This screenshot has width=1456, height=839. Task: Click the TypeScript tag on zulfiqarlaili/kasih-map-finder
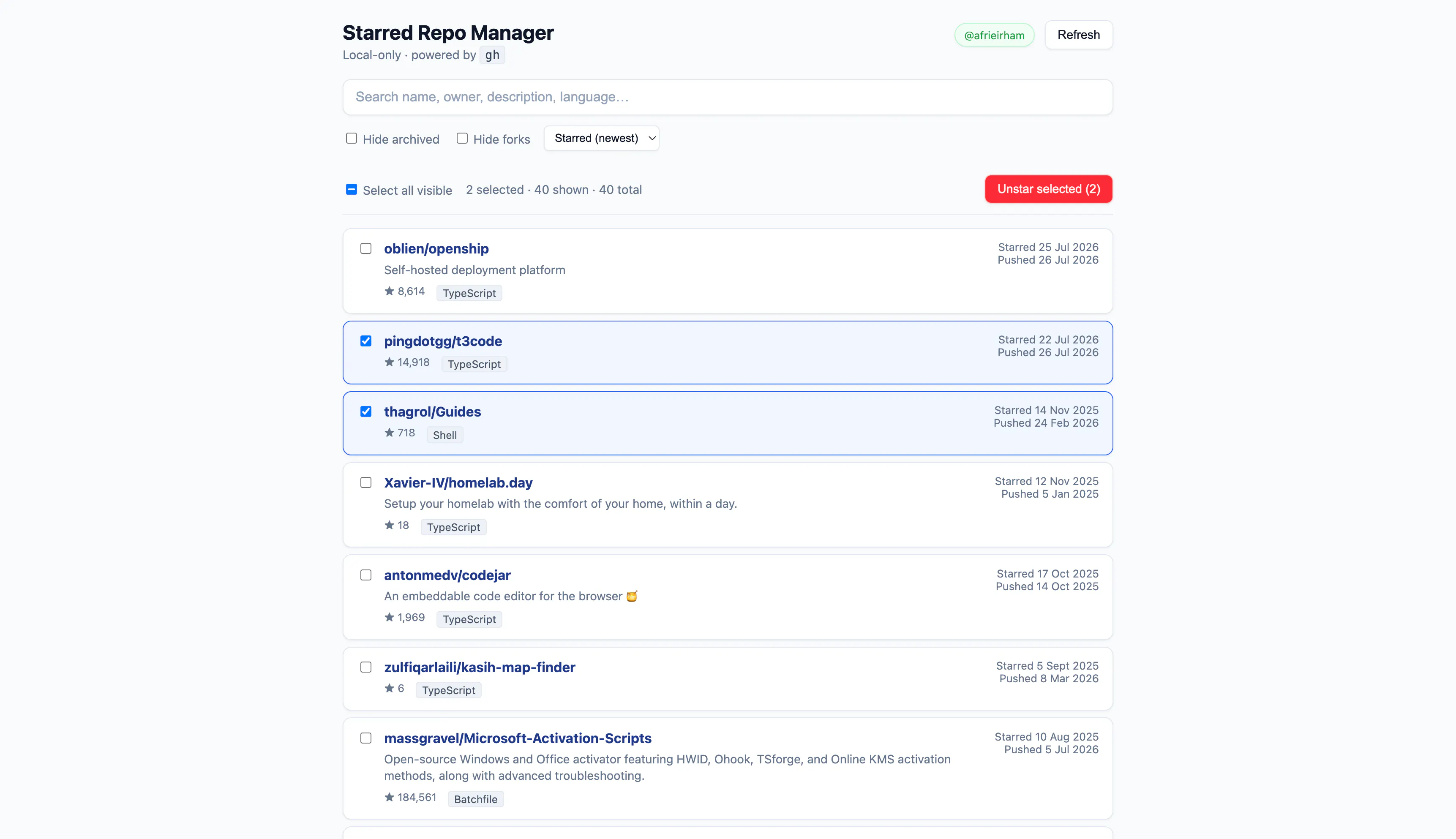point(448,690)
